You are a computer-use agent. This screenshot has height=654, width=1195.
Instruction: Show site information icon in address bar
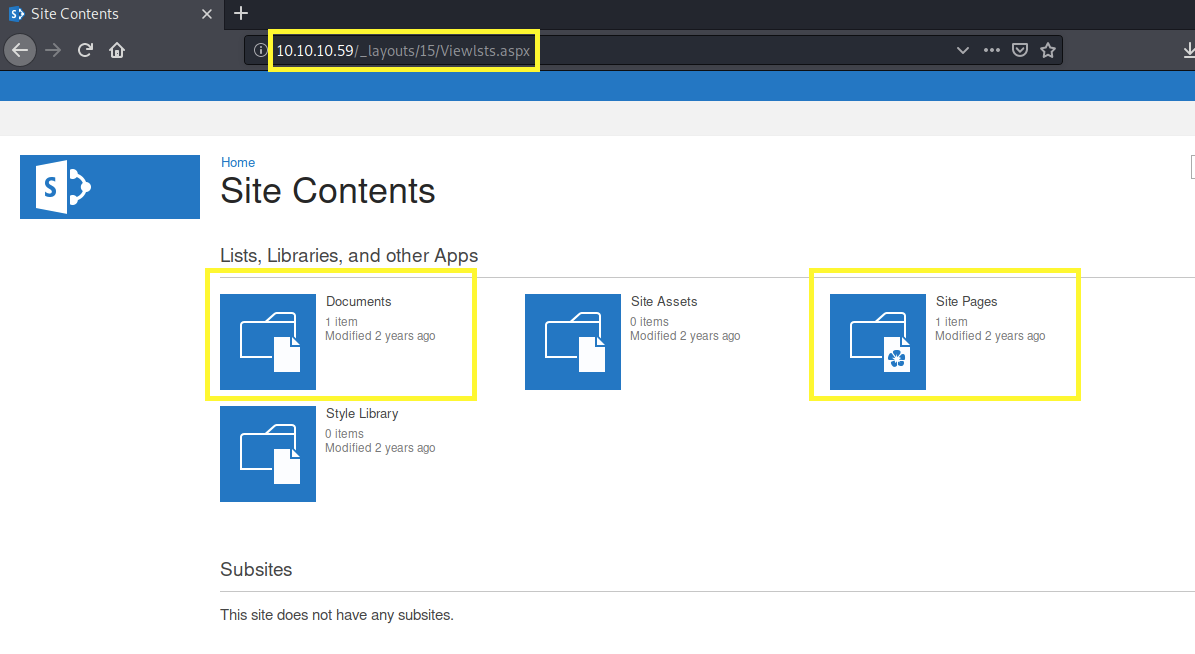click(x=260, y=50)
